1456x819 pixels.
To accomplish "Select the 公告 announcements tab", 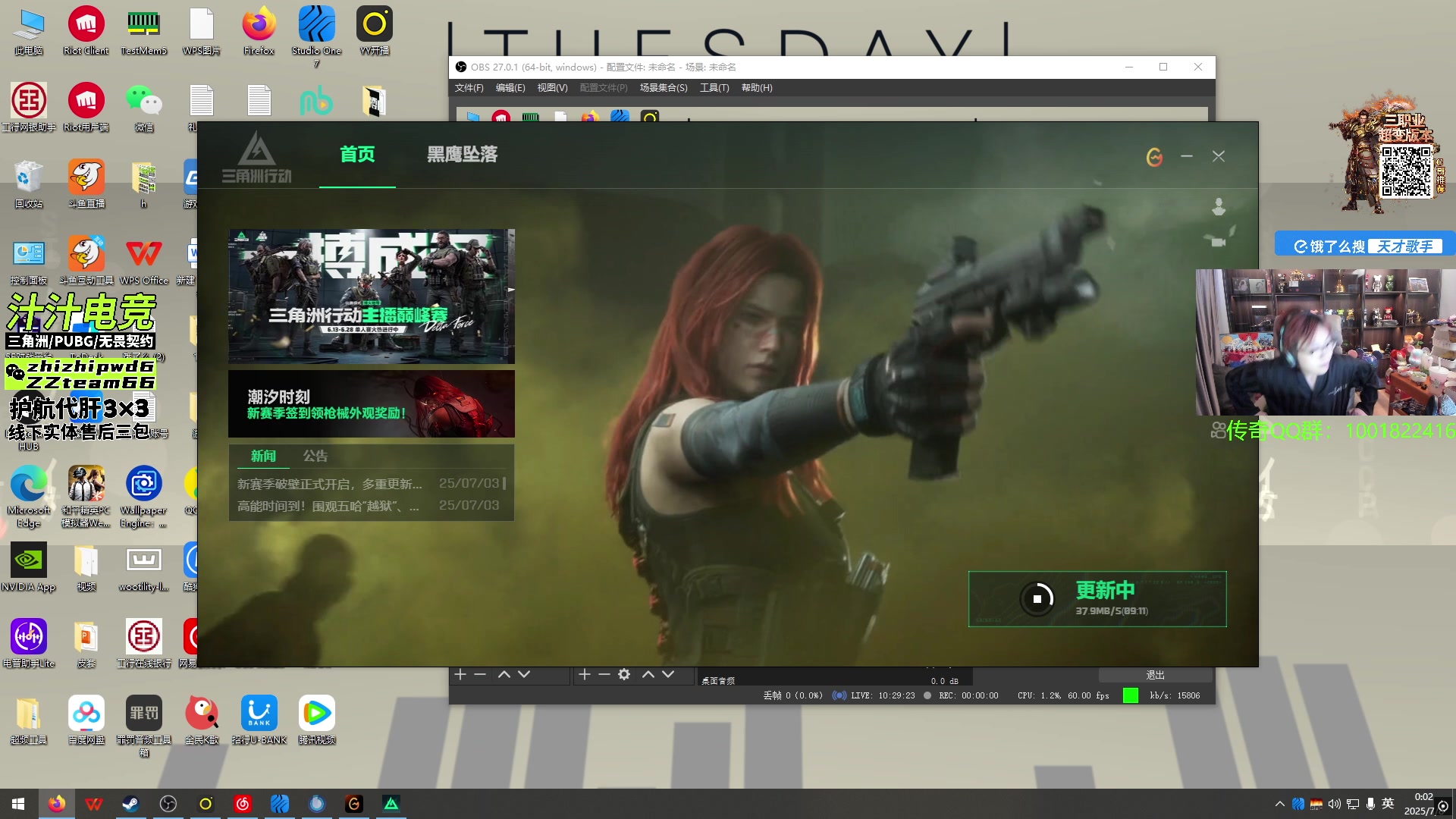I will pos(315,456).
